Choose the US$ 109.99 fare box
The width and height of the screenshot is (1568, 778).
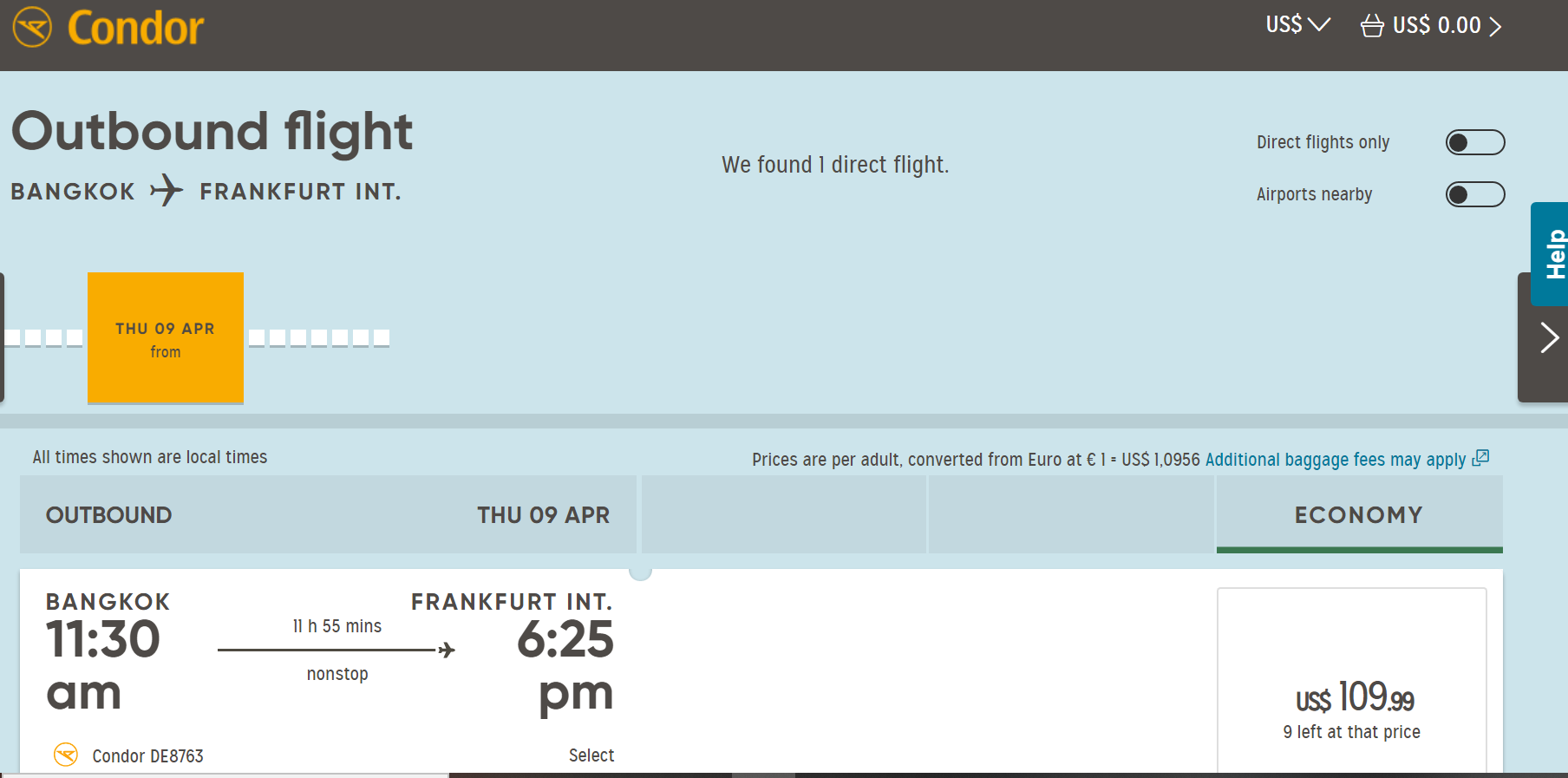pyautogui.click(x=1352, y=681)
